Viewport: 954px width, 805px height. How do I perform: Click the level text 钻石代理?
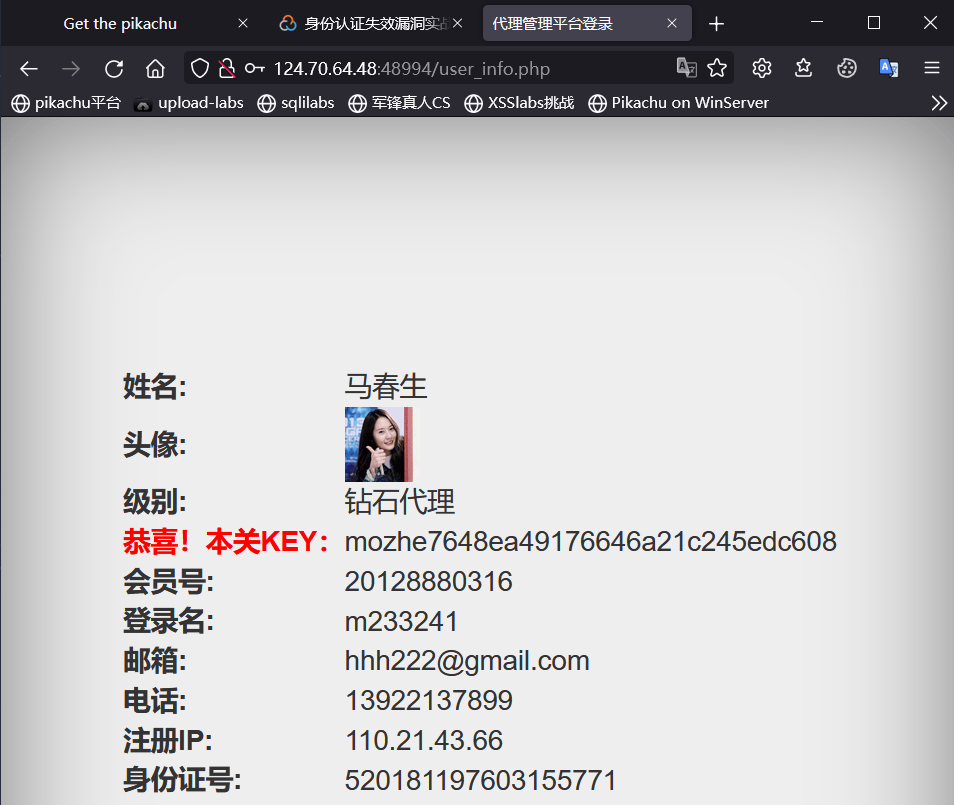coord(400,502)
